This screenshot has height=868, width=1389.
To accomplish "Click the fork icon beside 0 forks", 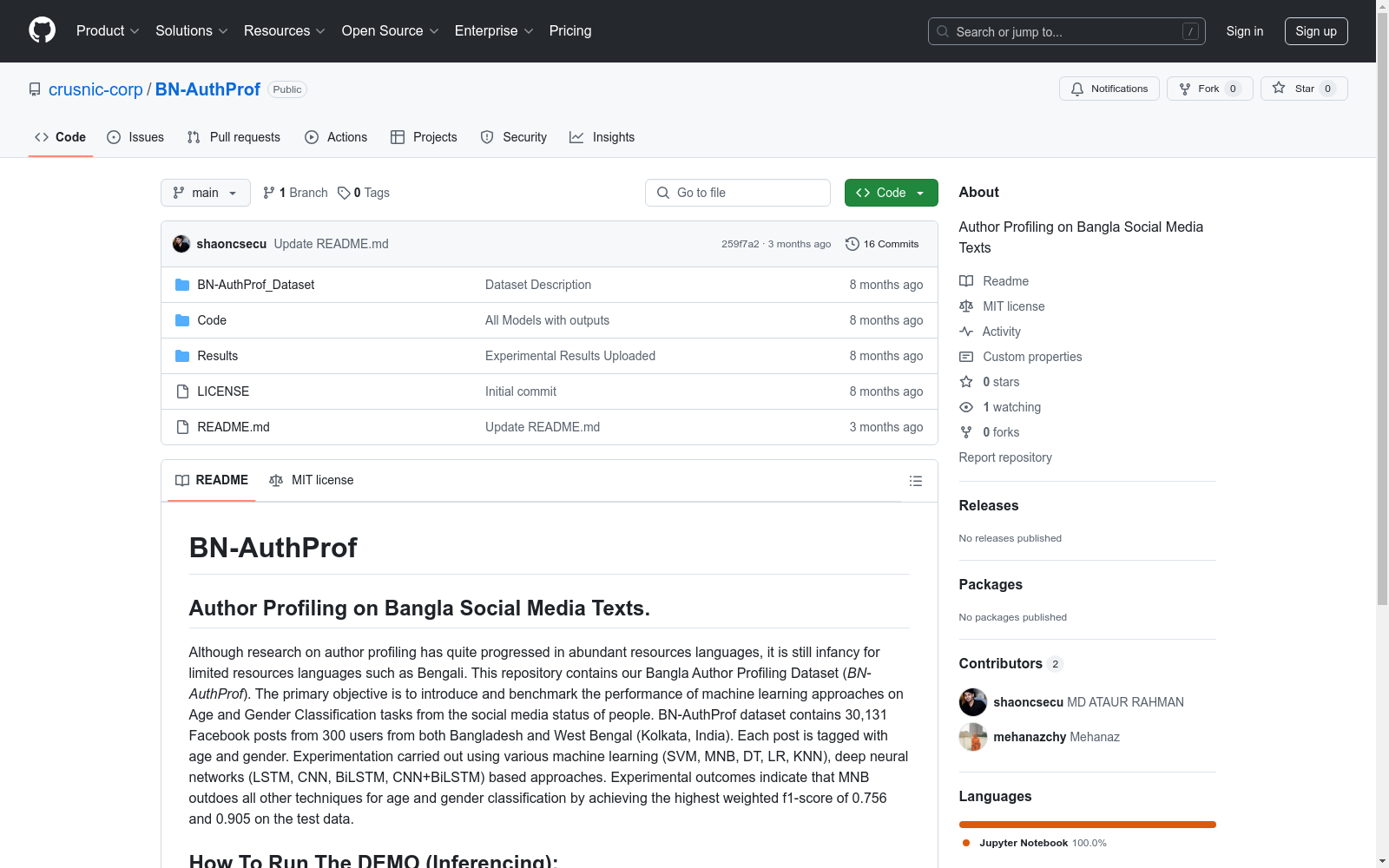I will (966, 432).
